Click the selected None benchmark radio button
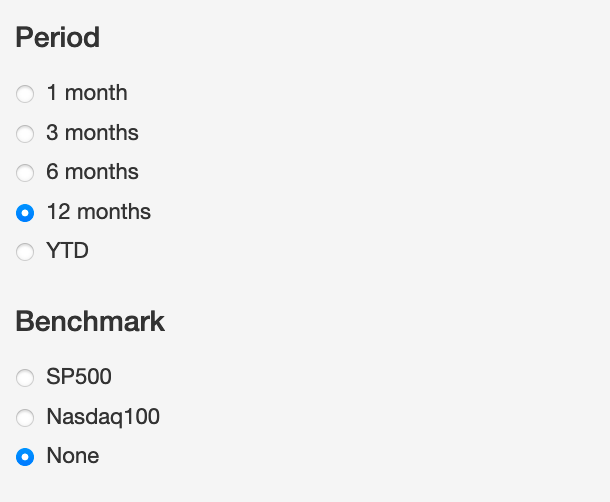 click(25, 457)
